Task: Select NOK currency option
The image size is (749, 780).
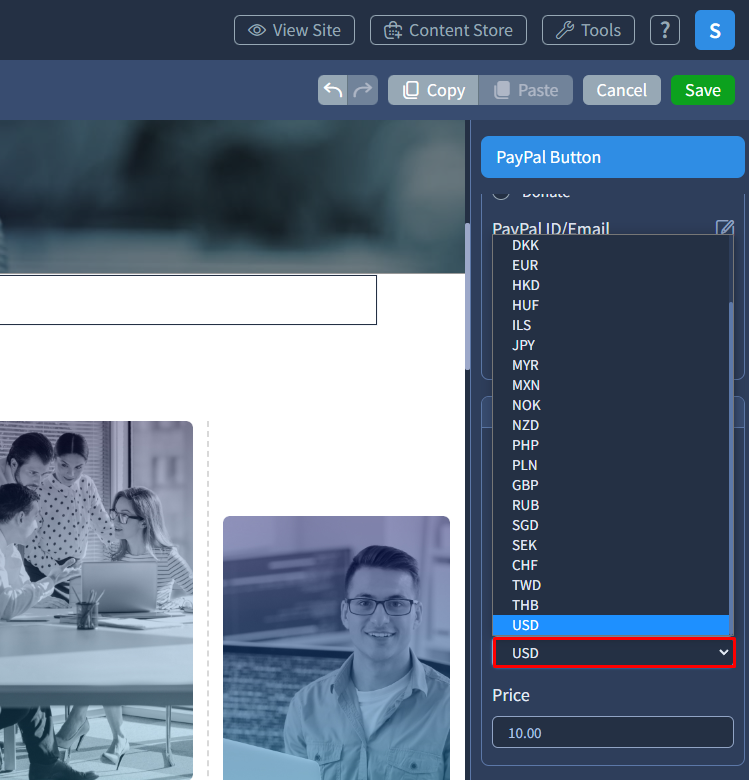Action: tap(611, 405)
